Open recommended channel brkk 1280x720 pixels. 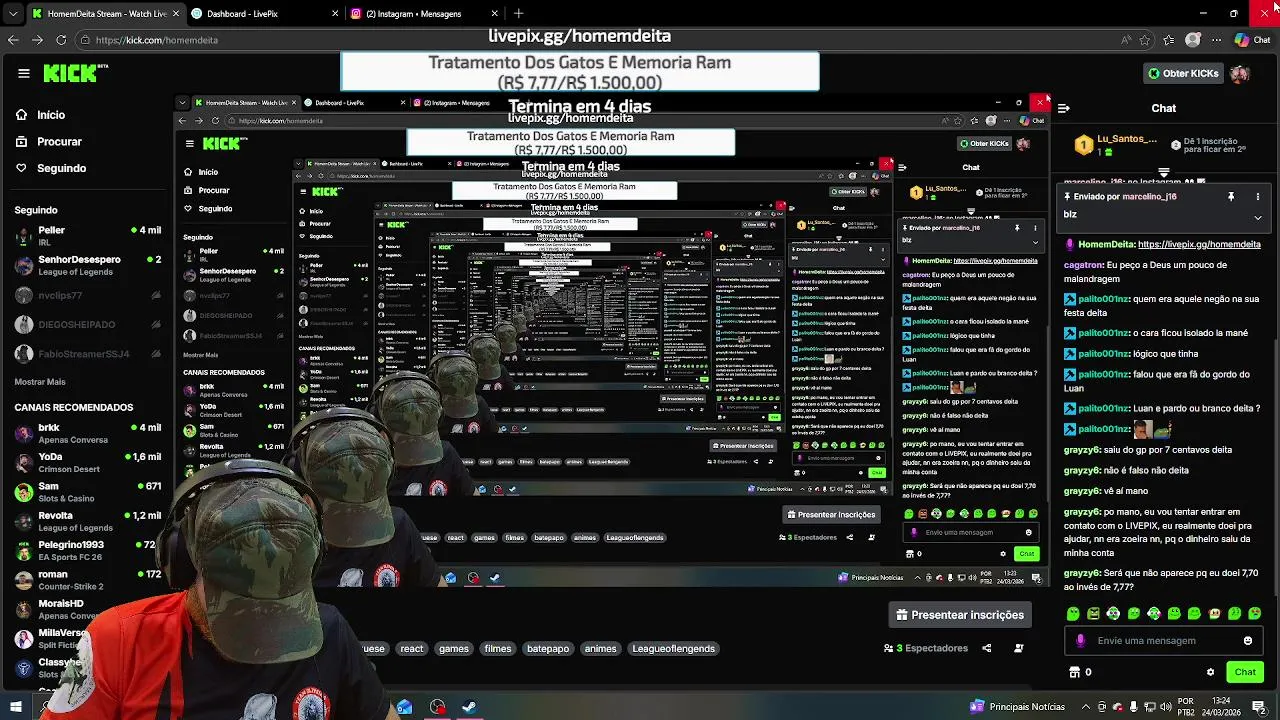(x=87, y=433)
